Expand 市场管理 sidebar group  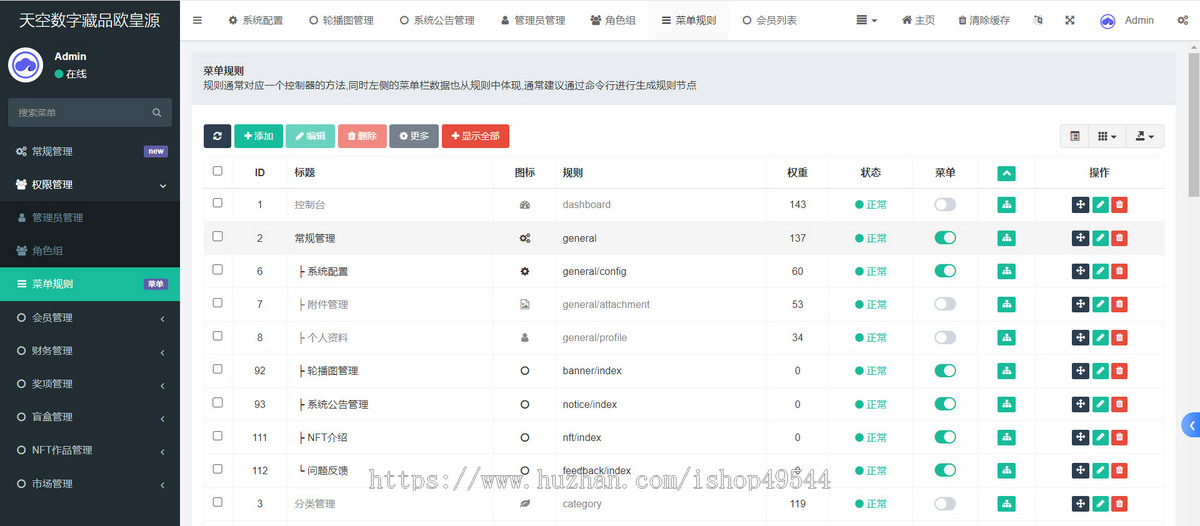click(90, 483)
